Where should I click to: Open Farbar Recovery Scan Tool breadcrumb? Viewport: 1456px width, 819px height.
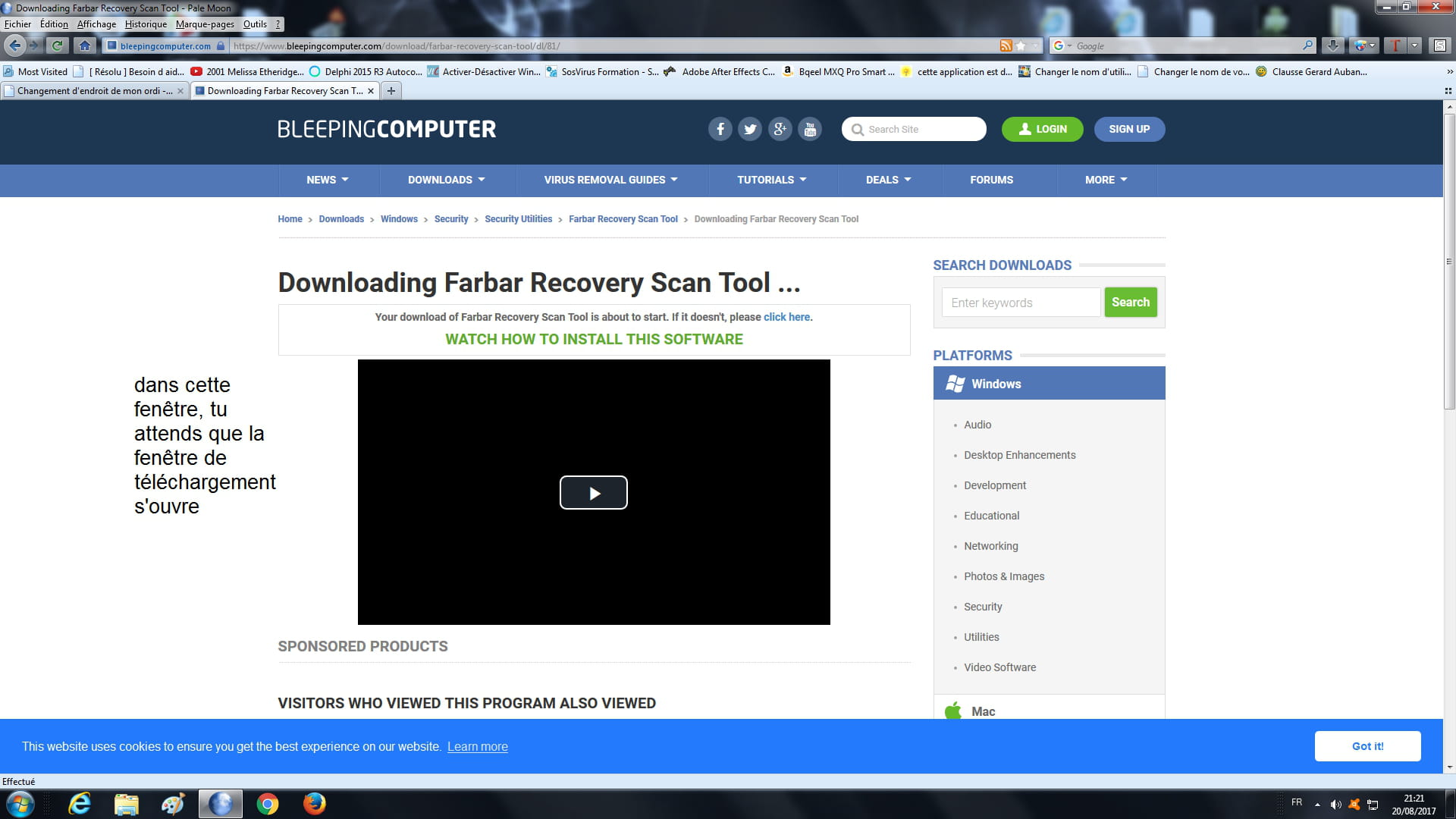623,219
